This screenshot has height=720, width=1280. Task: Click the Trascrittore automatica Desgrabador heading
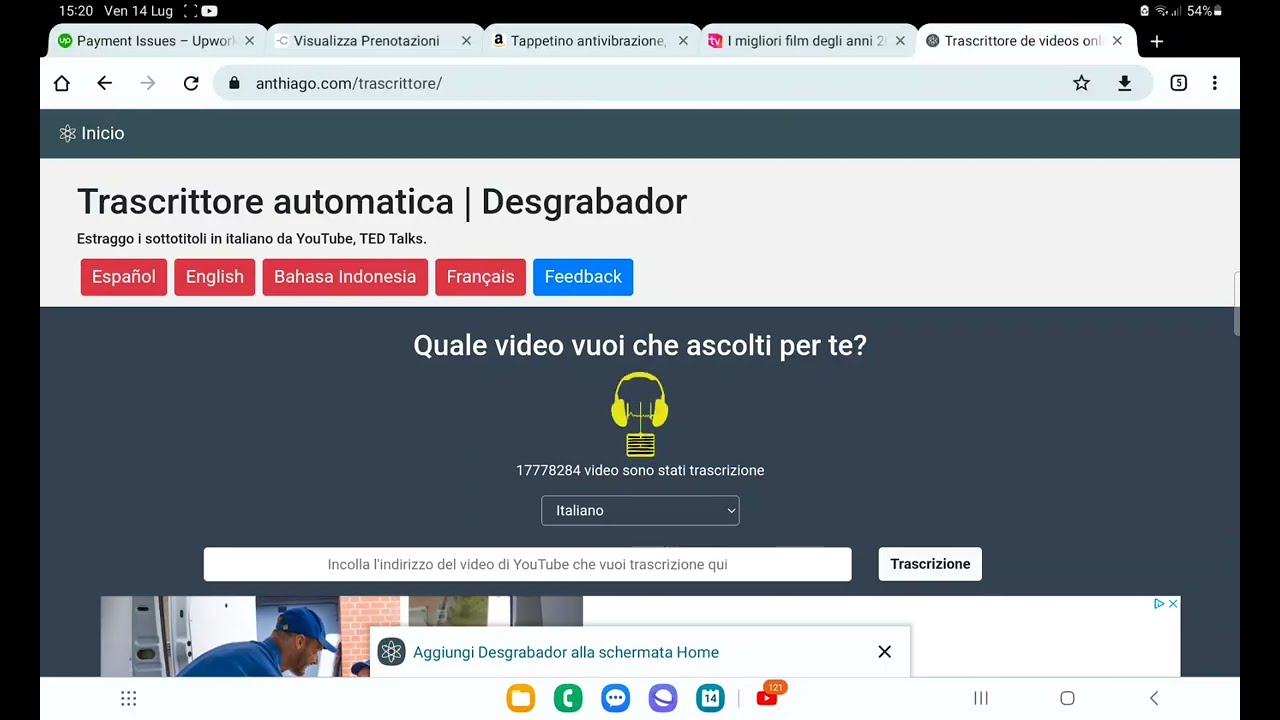pos(382,202)
